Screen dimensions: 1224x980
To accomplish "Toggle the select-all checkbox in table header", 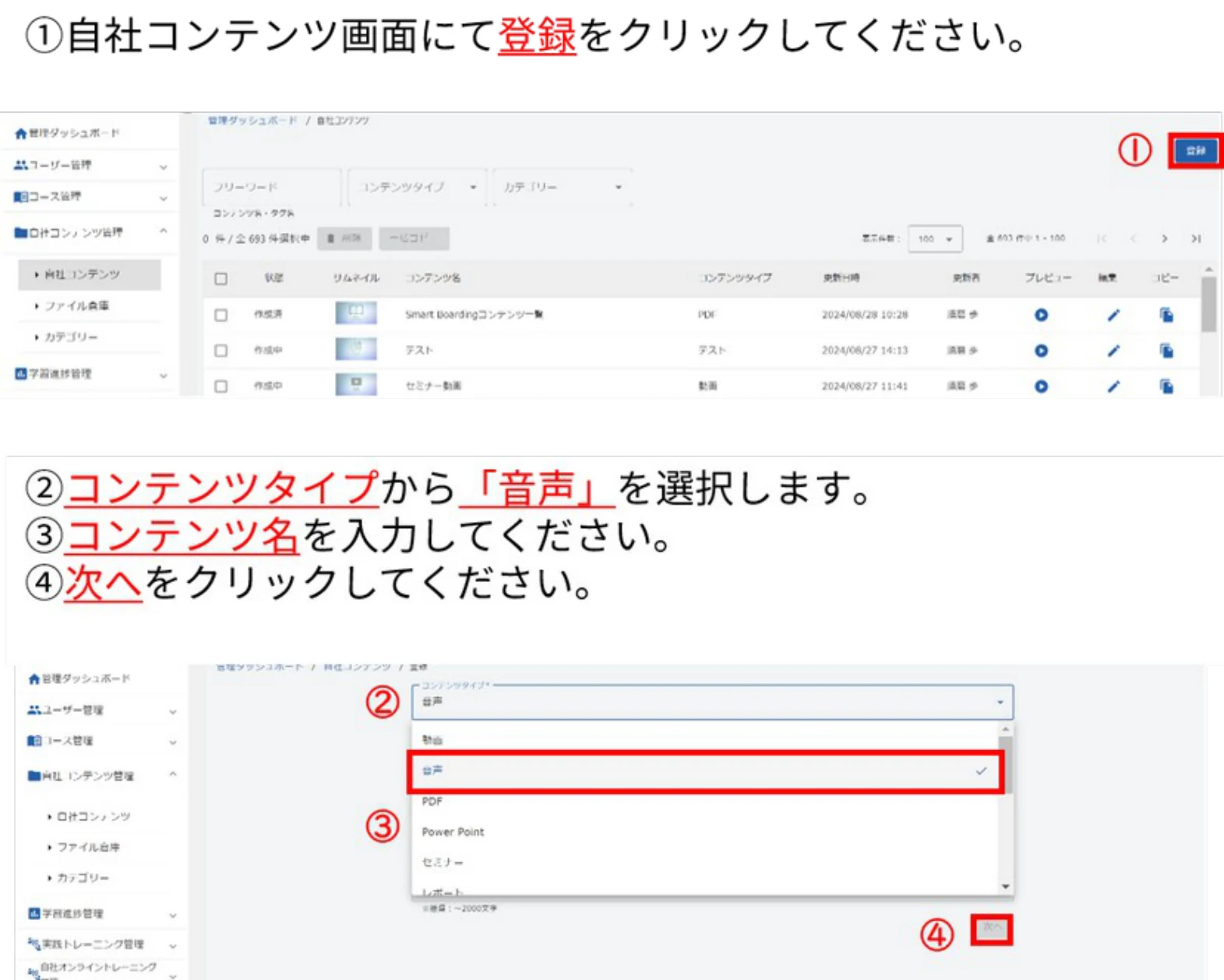I will pos(221,278).
